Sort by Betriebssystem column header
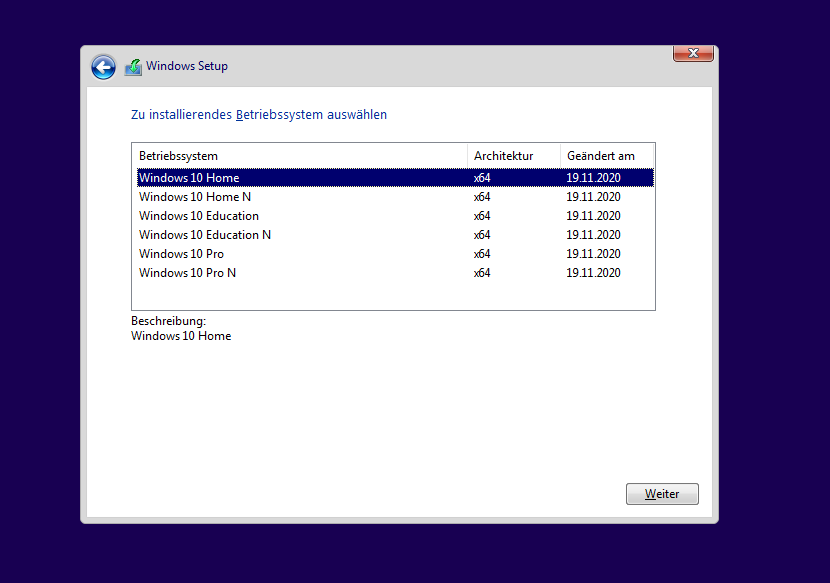Screen dimensions: 830x583 coord(300,156)
